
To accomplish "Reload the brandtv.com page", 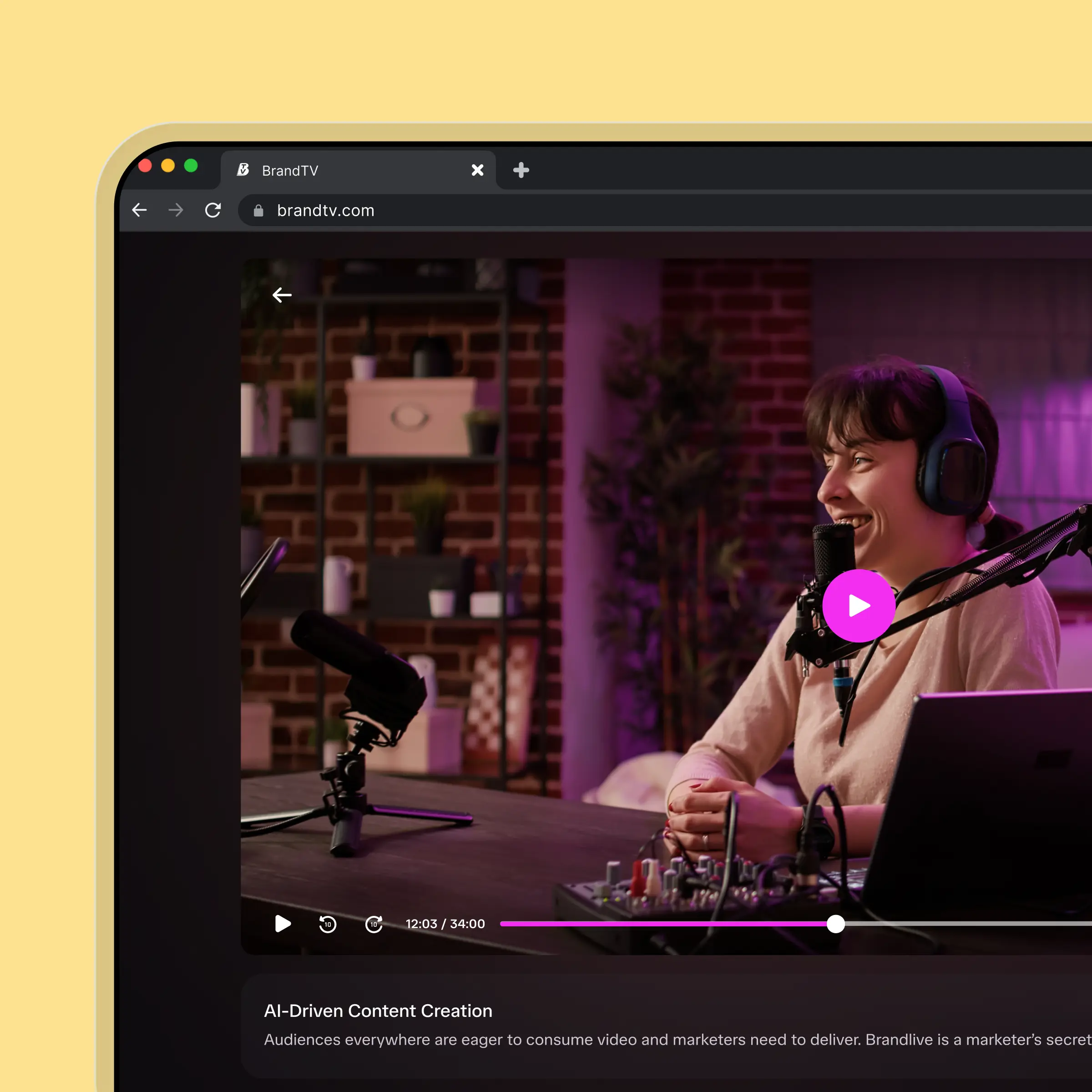I will point(213,210).
